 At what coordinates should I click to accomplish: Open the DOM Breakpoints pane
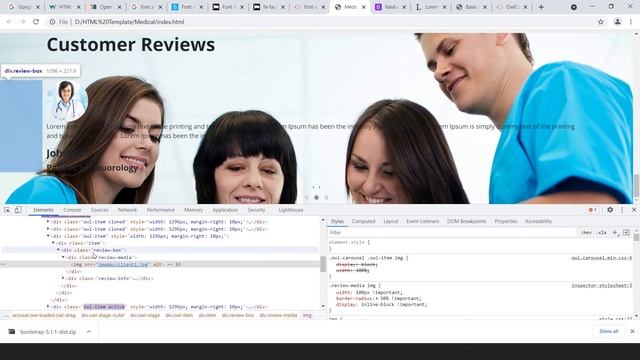click(x=467, y=221)
